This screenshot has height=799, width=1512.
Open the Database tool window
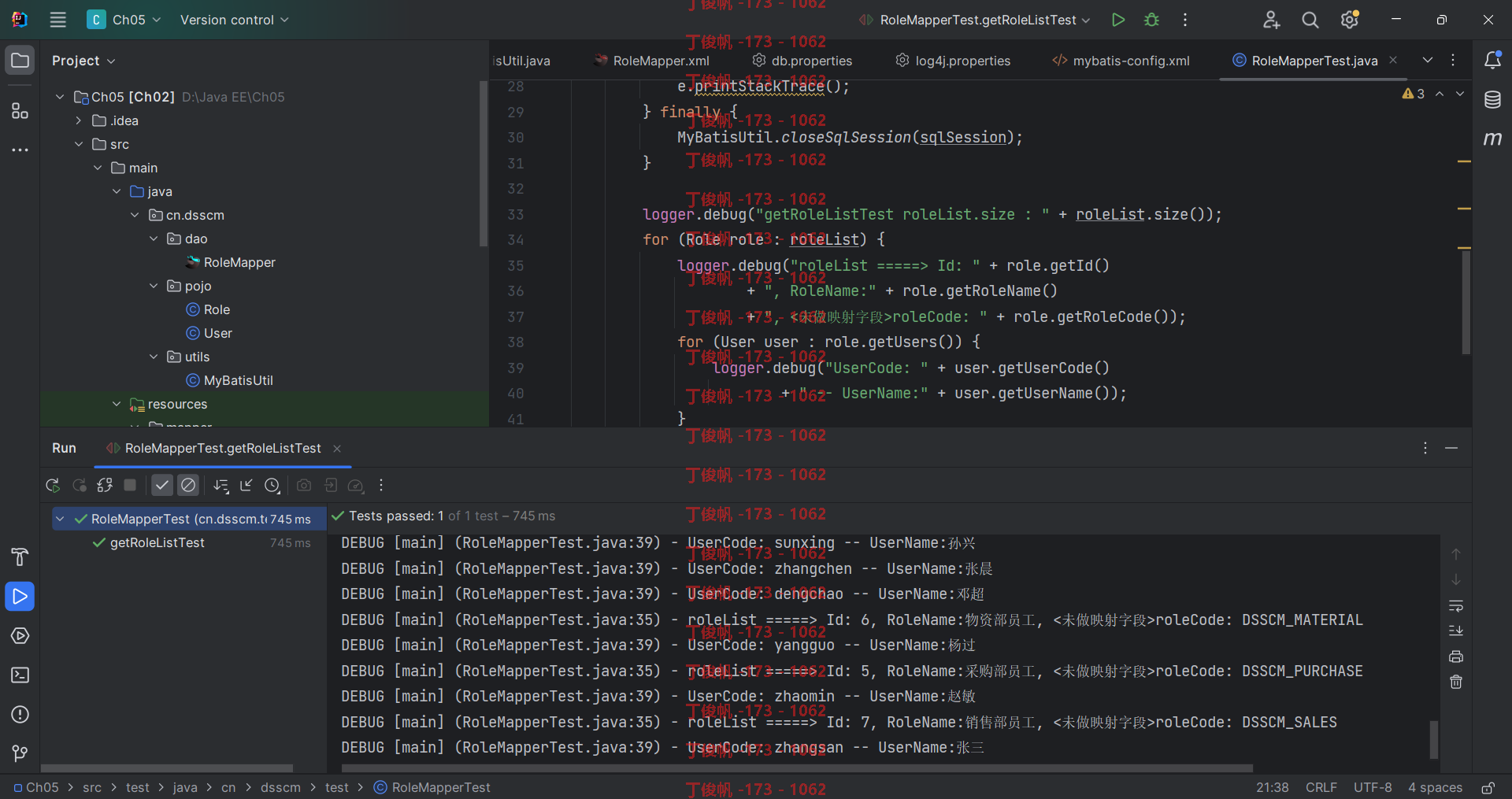tap(1492, 100)
